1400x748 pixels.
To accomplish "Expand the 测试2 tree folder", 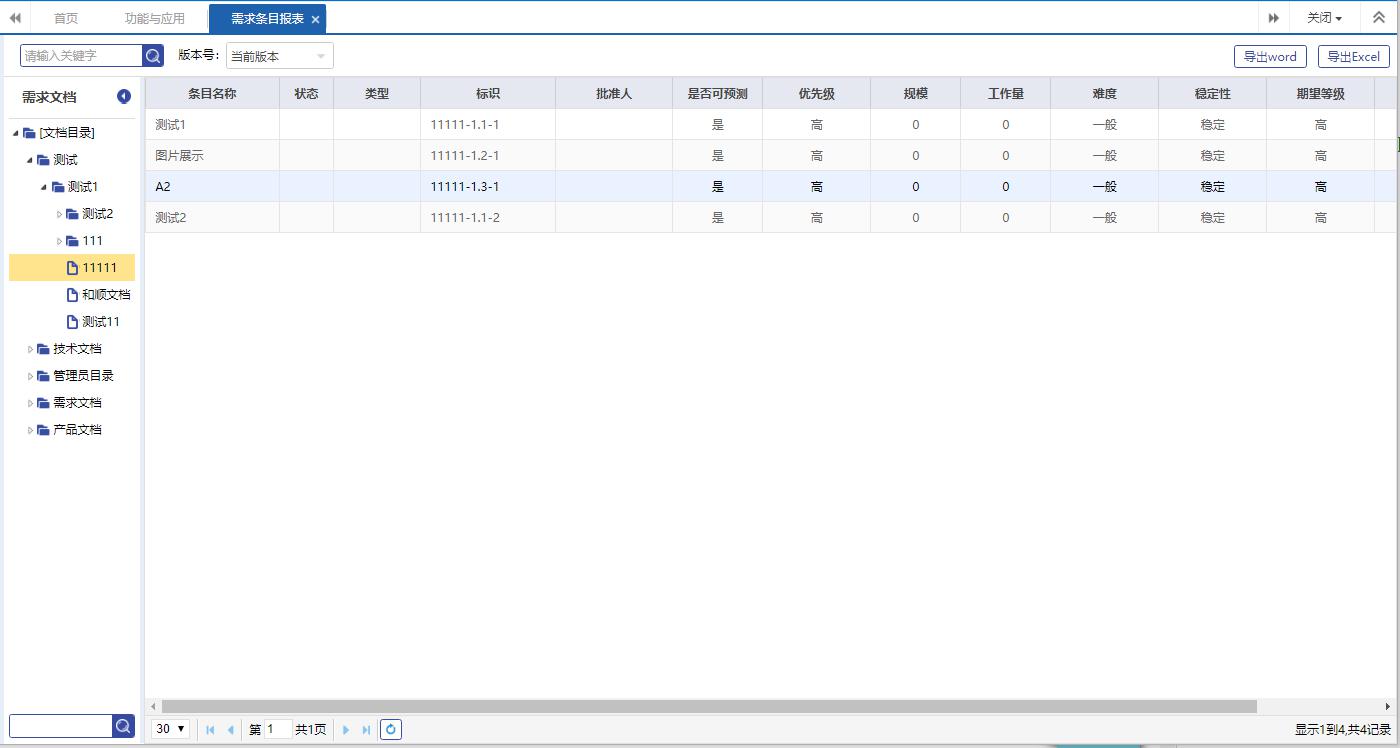I will point(59,214).
